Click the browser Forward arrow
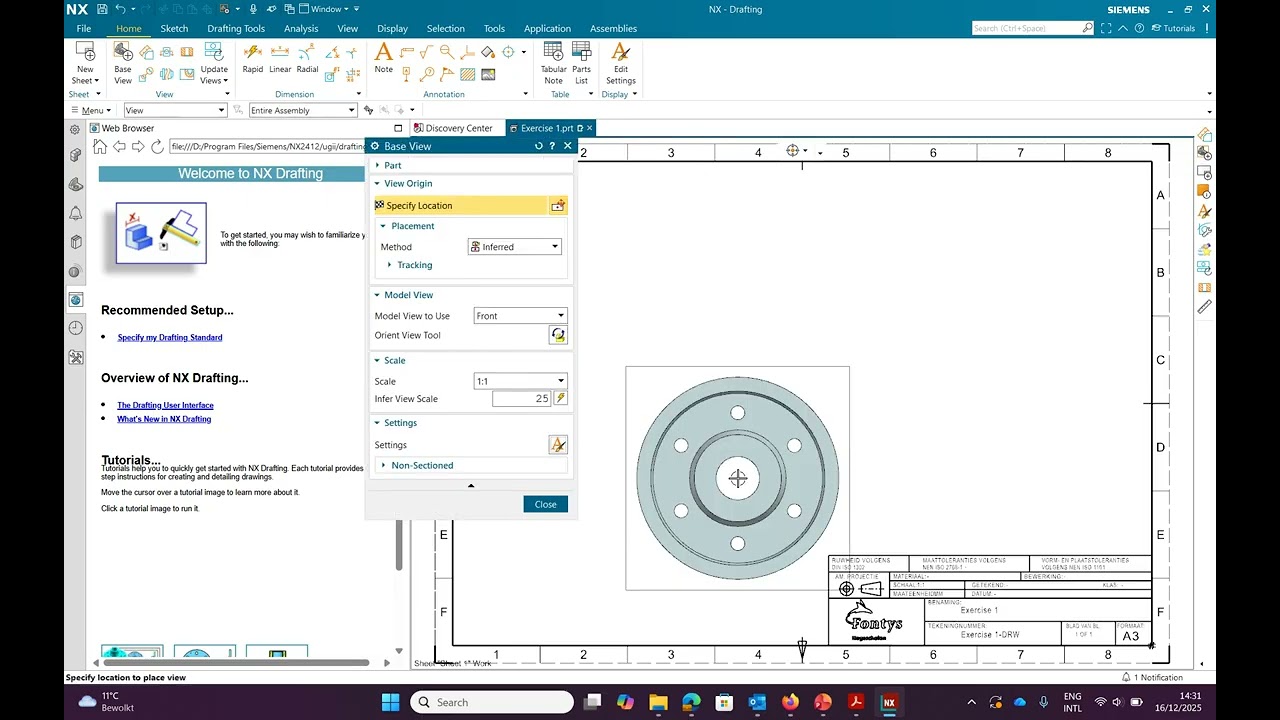Screen dimensions: 1280x720 point(138,146)
